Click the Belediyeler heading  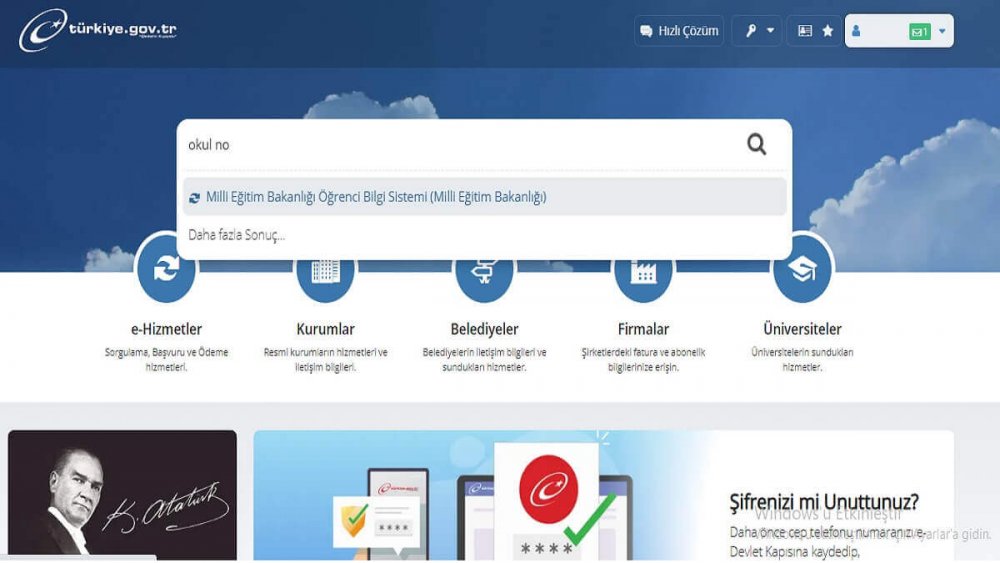pyautogui.click(x=484, y=329)
